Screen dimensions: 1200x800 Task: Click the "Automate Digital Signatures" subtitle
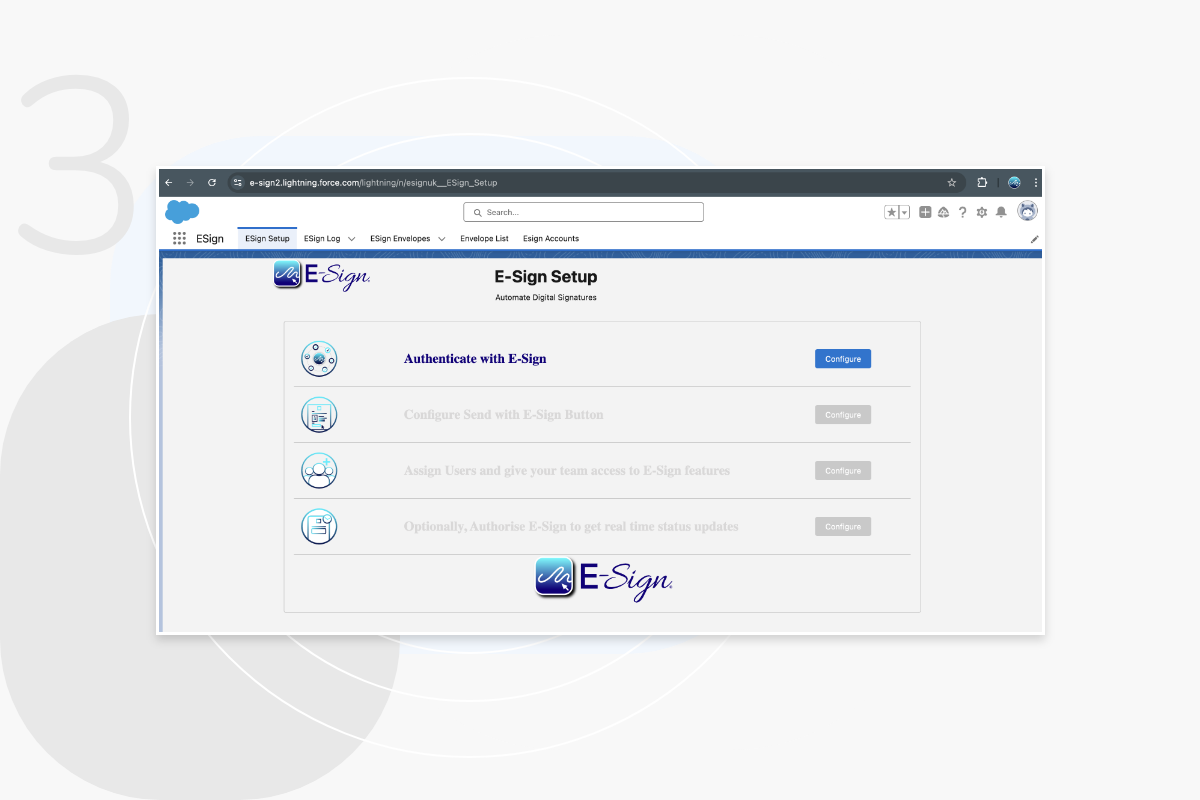tap(546, 298)
